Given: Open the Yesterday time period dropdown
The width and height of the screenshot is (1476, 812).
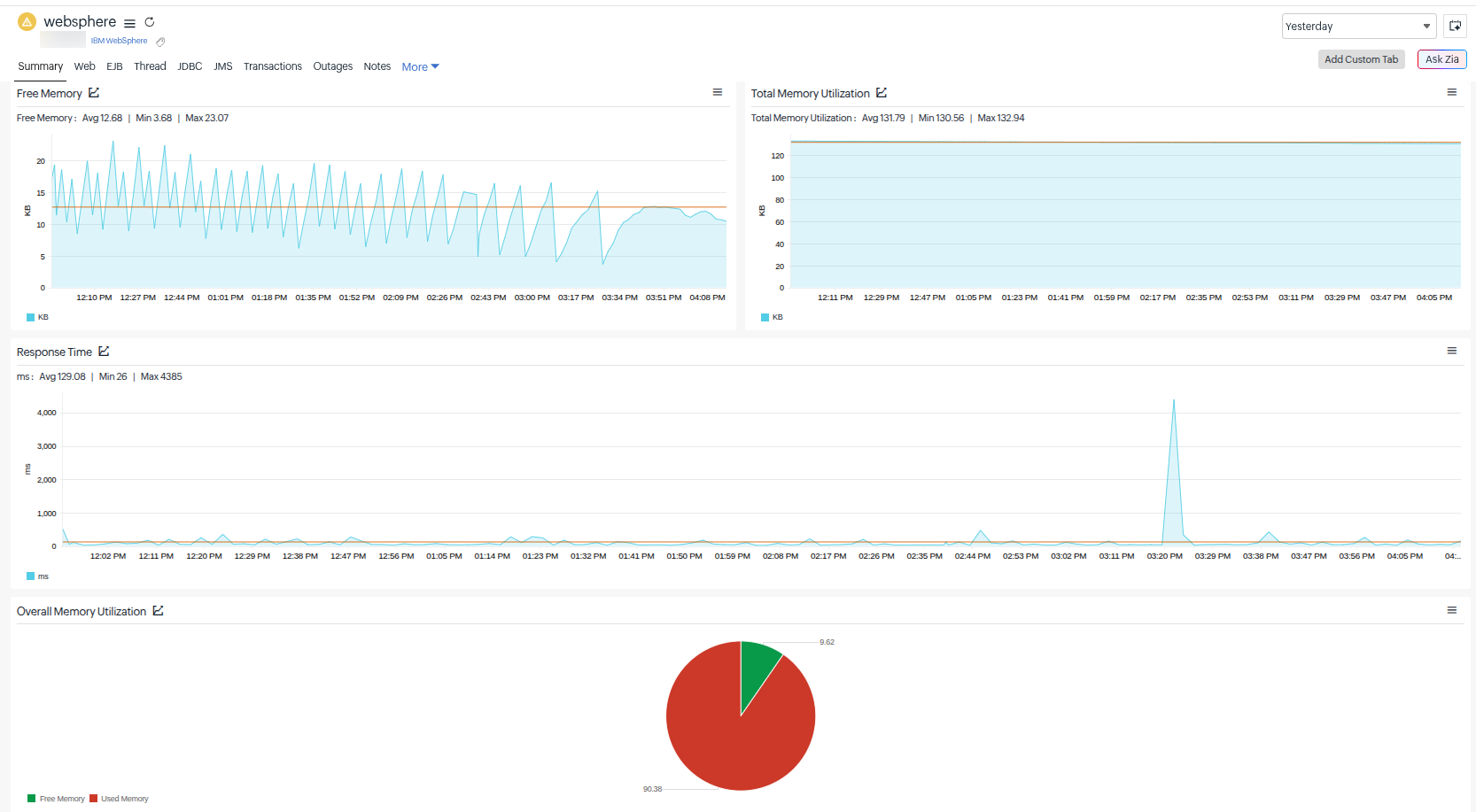Looking at the screenshot, I should point(1358,26).
